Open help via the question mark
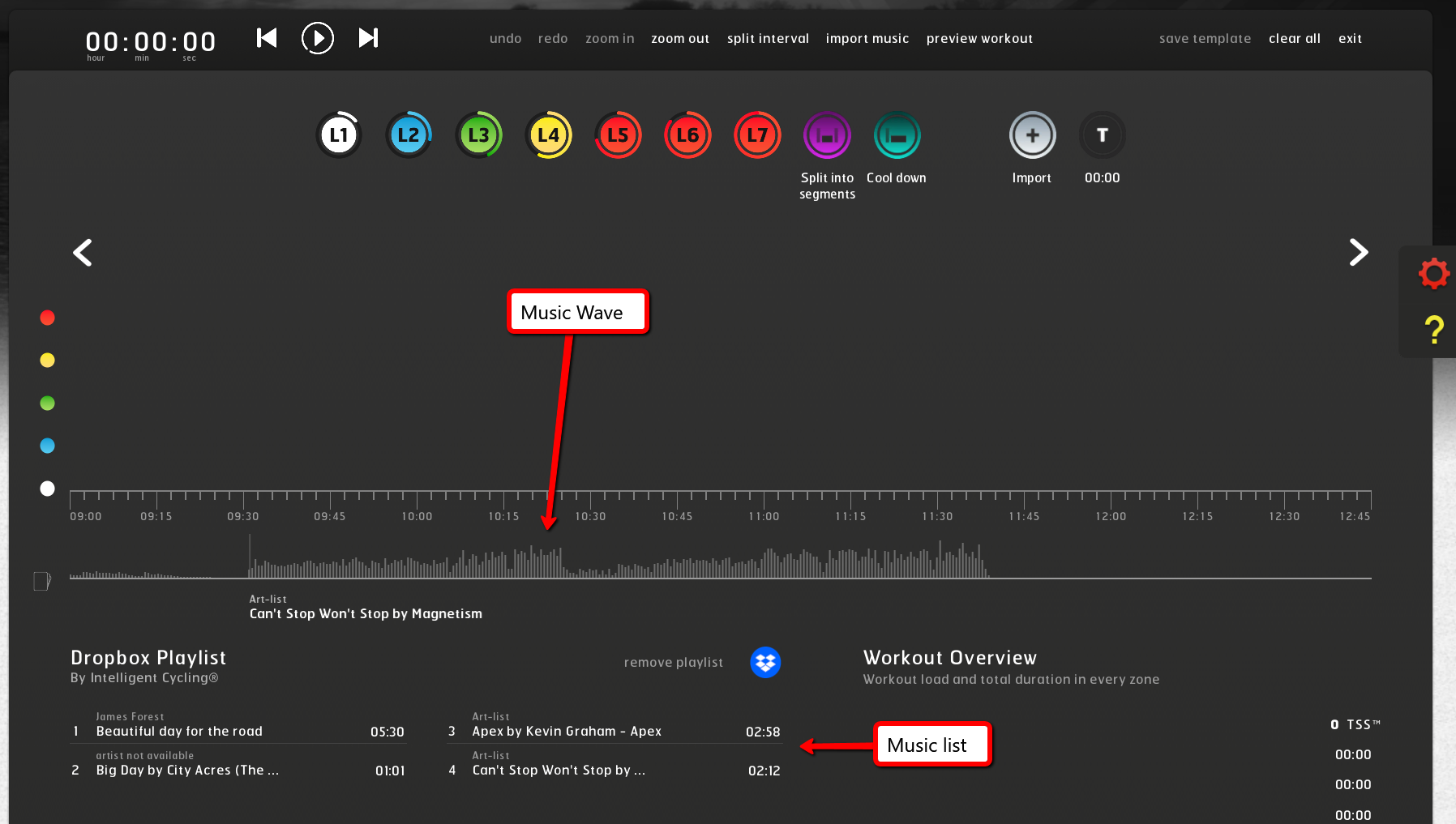Viewport: 1456px width, 824px height. pyautogui.click(x=1434, y=330)
